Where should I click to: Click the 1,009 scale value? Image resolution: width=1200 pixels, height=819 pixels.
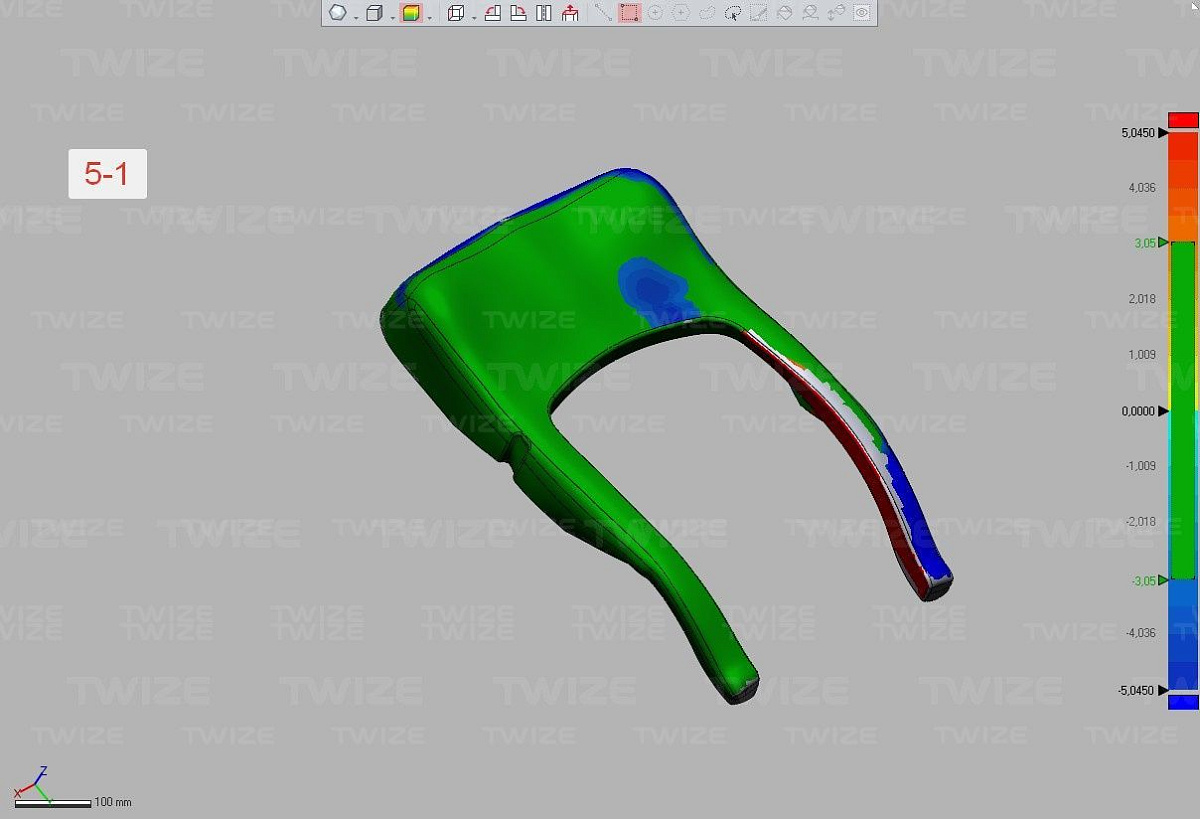(x=1141, y=355)
